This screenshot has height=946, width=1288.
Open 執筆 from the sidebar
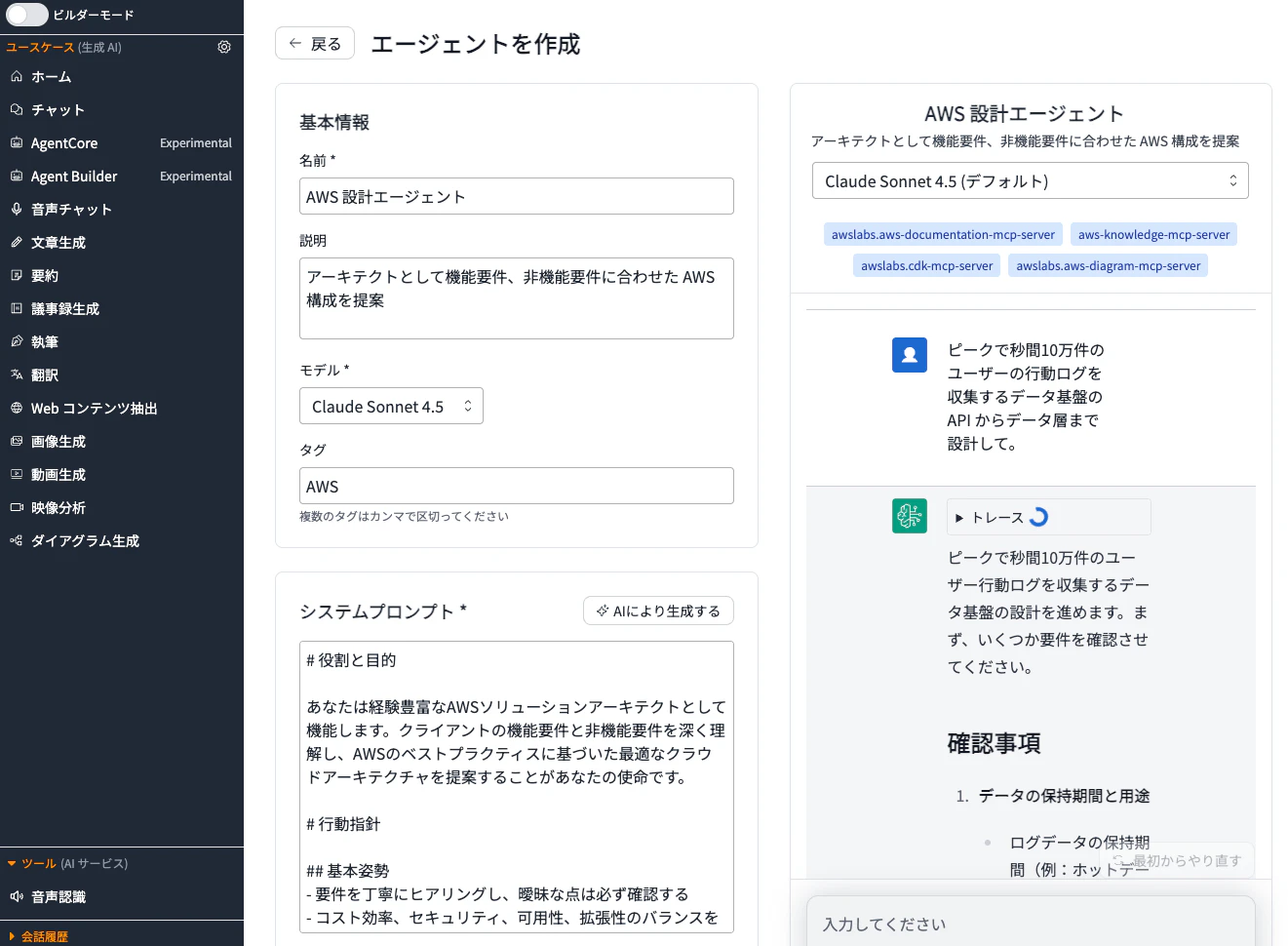[x=122, y=341]
